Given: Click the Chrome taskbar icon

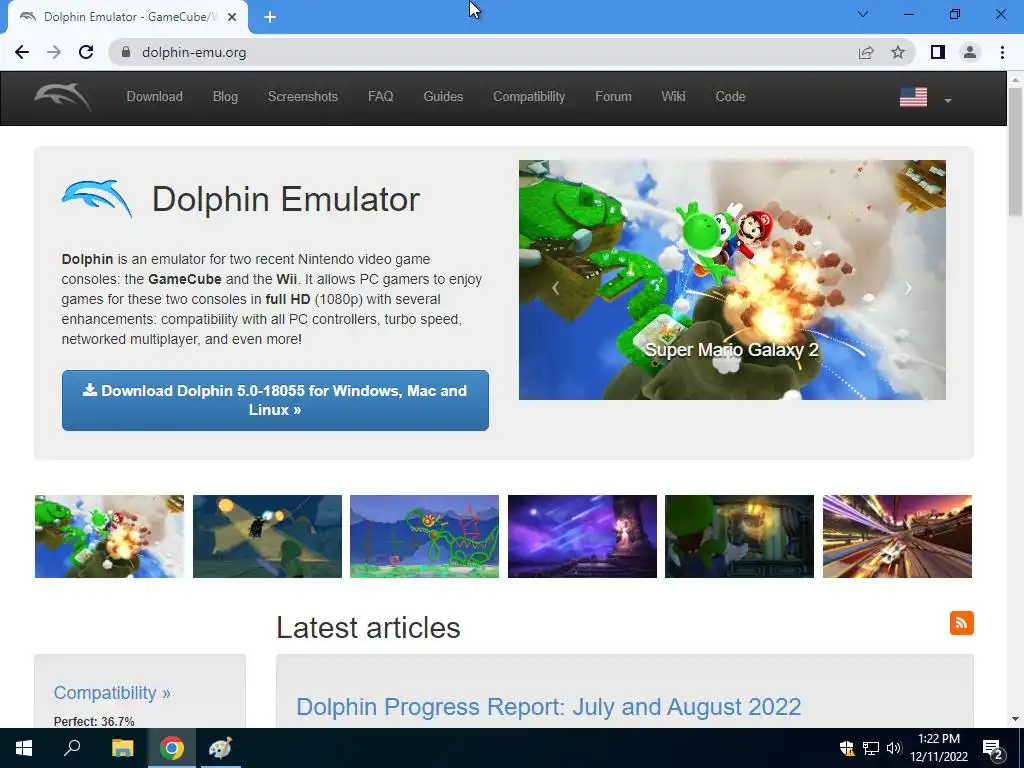Looking at the screenshot, I should click(x=172, y=748).
